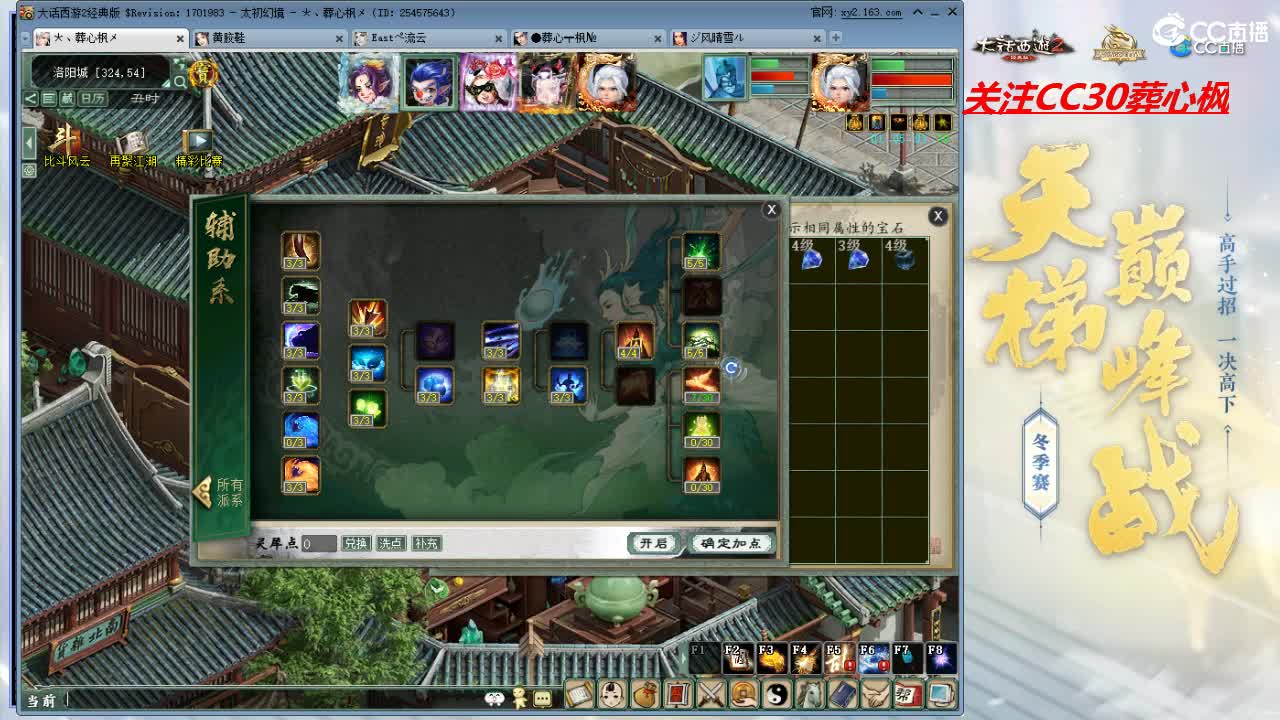Collapse the top-left menu with < button

tap(31, 98)
